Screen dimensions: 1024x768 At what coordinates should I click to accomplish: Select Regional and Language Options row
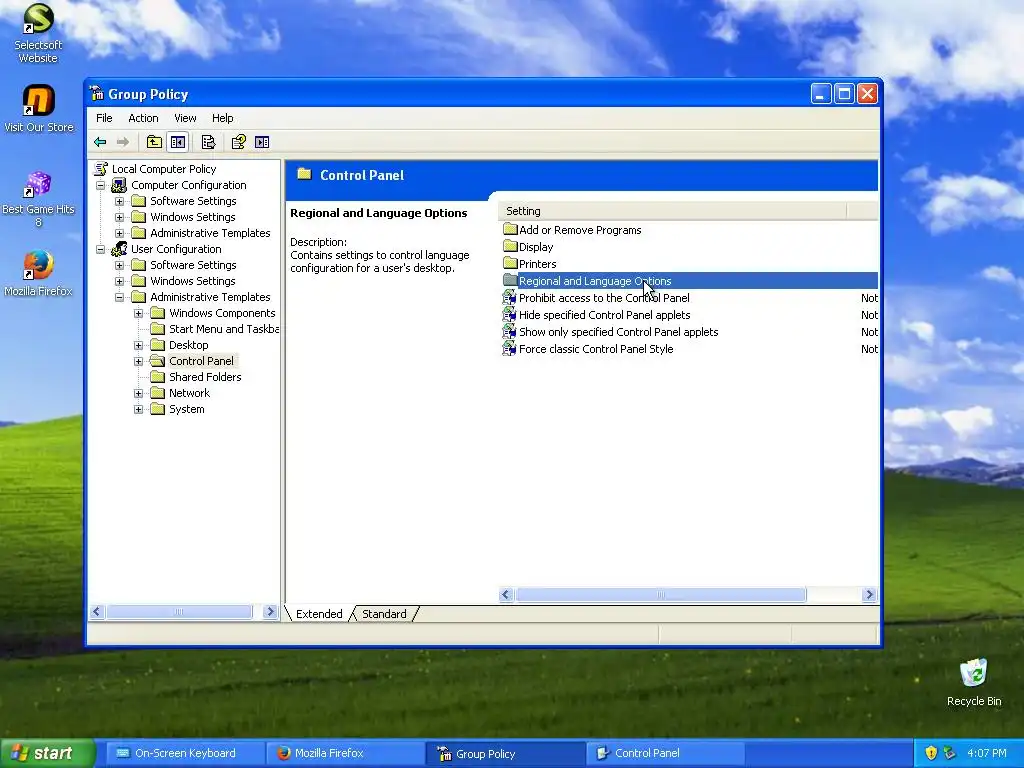(690, 281)
